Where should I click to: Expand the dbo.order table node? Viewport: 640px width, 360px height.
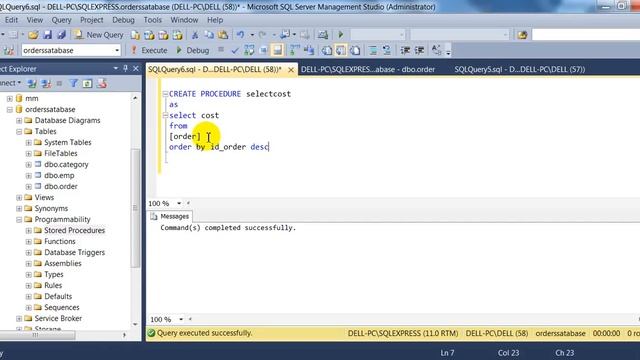tap(28, 187)
